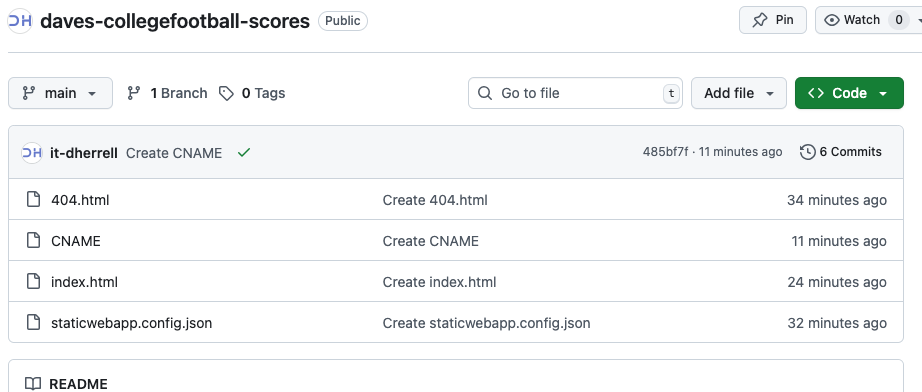
Task: Open the CNAME file
Action: click(x=76, y=241)
